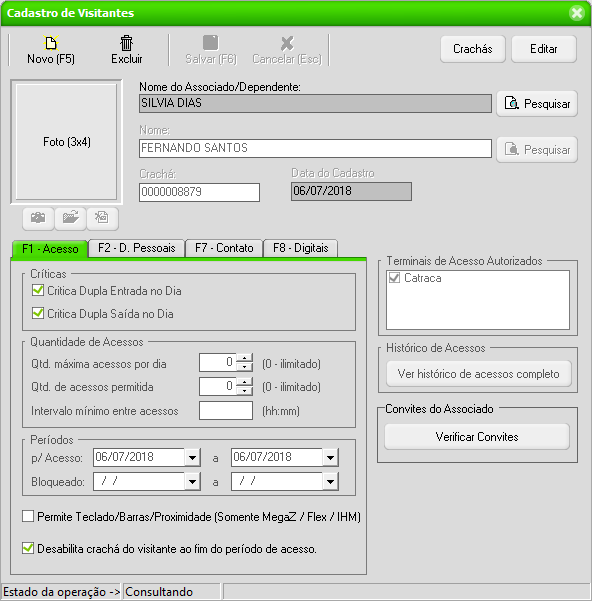Click the Cancelar (Esc) X icon
Viewport: 592px width, 601px height.
click(287, 43)
